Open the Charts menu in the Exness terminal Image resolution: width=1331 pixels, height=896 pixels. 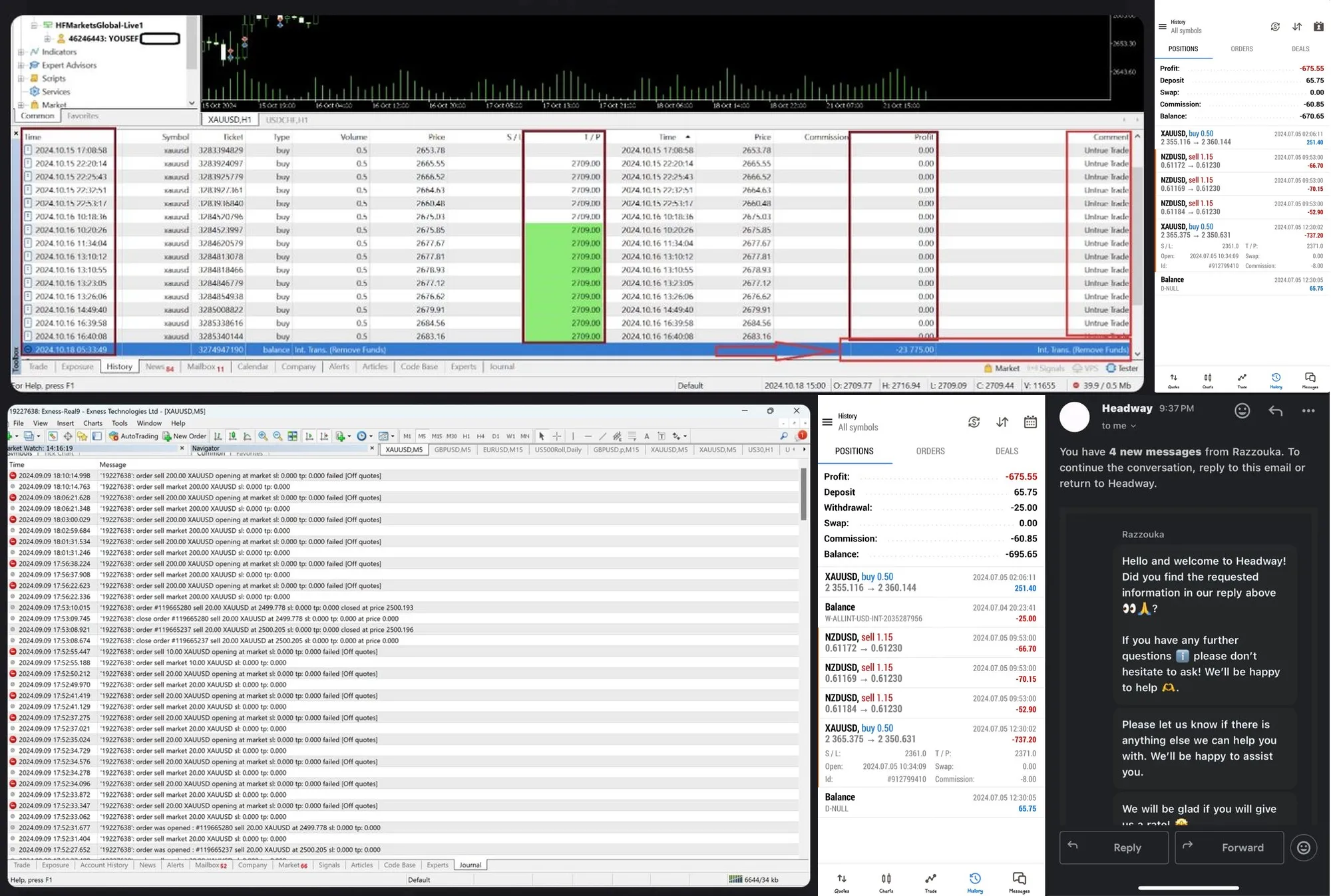click(x=93, y=423)
